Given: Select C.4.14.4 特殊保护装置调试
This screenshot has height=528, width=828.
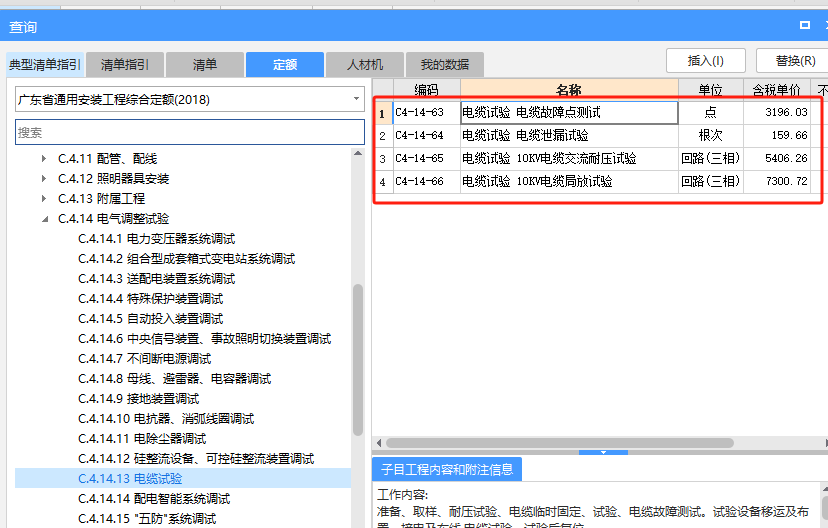Looking at the screenshot, I should (150, 299).
